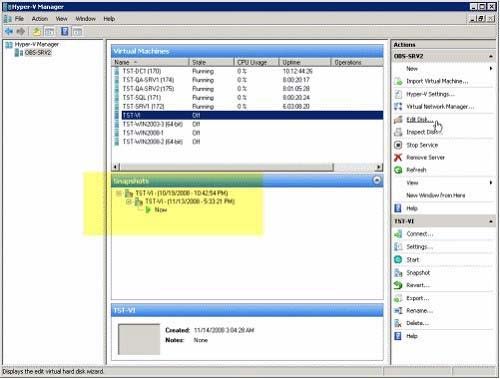Click the Delete icon

398,323
